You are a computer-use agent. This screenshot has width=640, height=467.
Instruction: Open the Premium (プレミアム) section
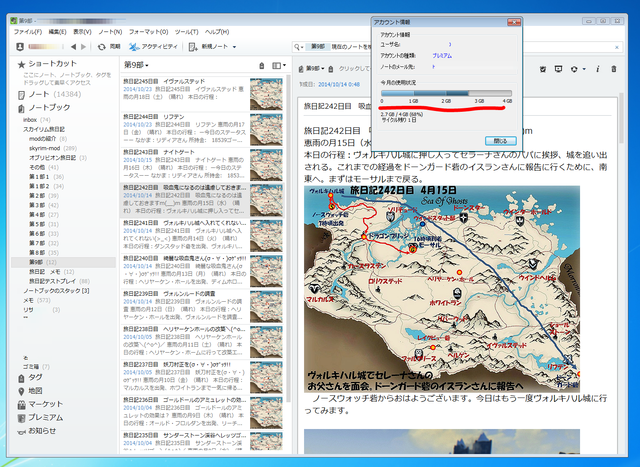tap(40, 418)
